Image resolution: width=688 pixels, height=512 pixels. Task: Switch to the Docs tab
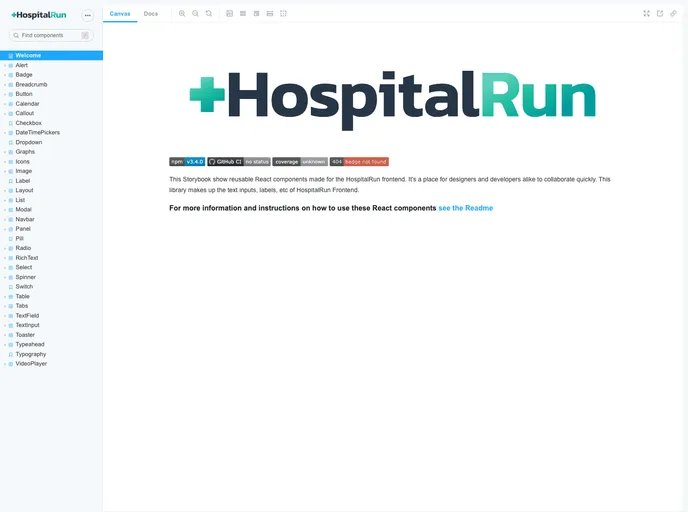(150, 14)
